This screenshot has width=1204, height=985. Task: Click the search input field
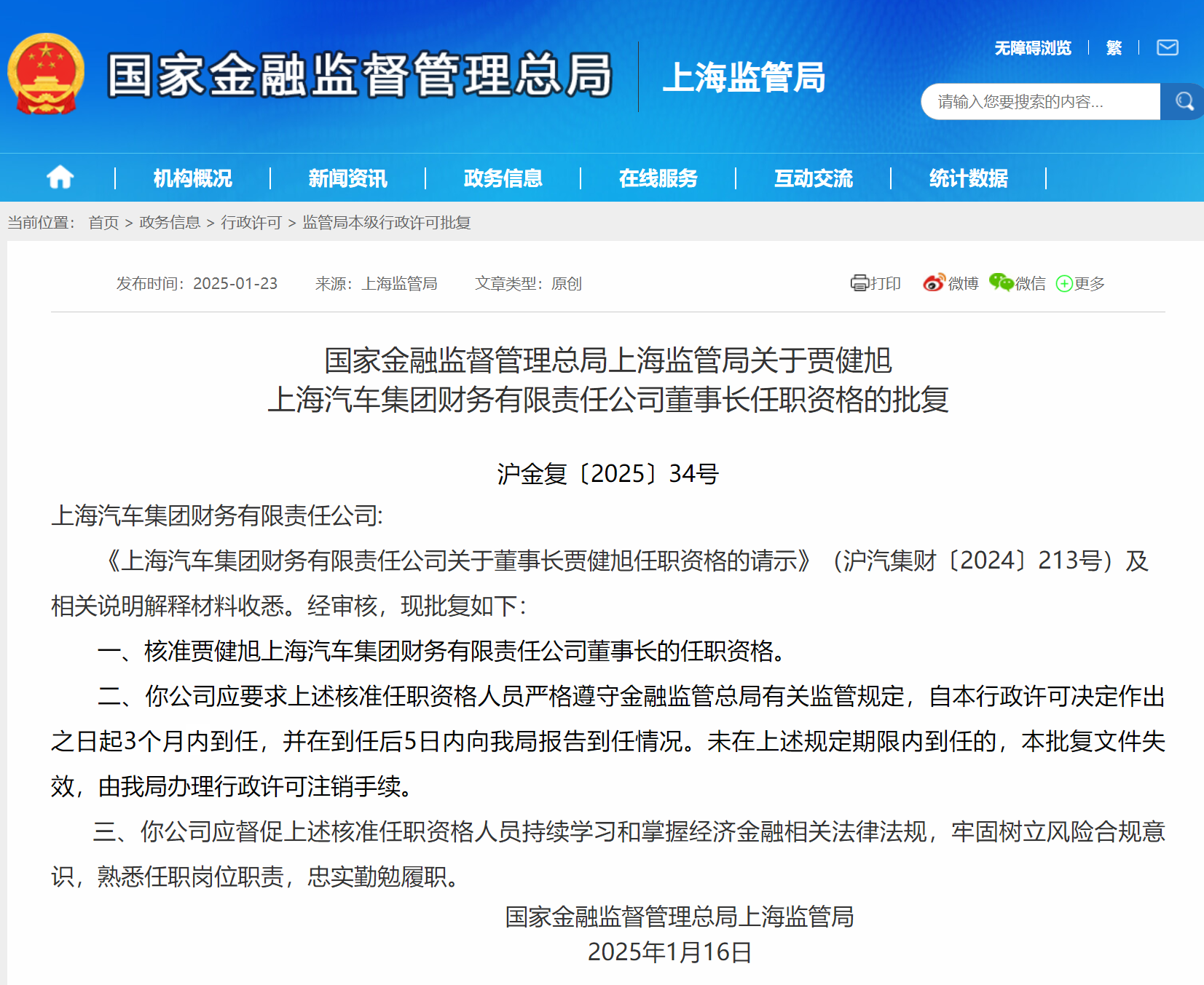[x=1039, y=102]
